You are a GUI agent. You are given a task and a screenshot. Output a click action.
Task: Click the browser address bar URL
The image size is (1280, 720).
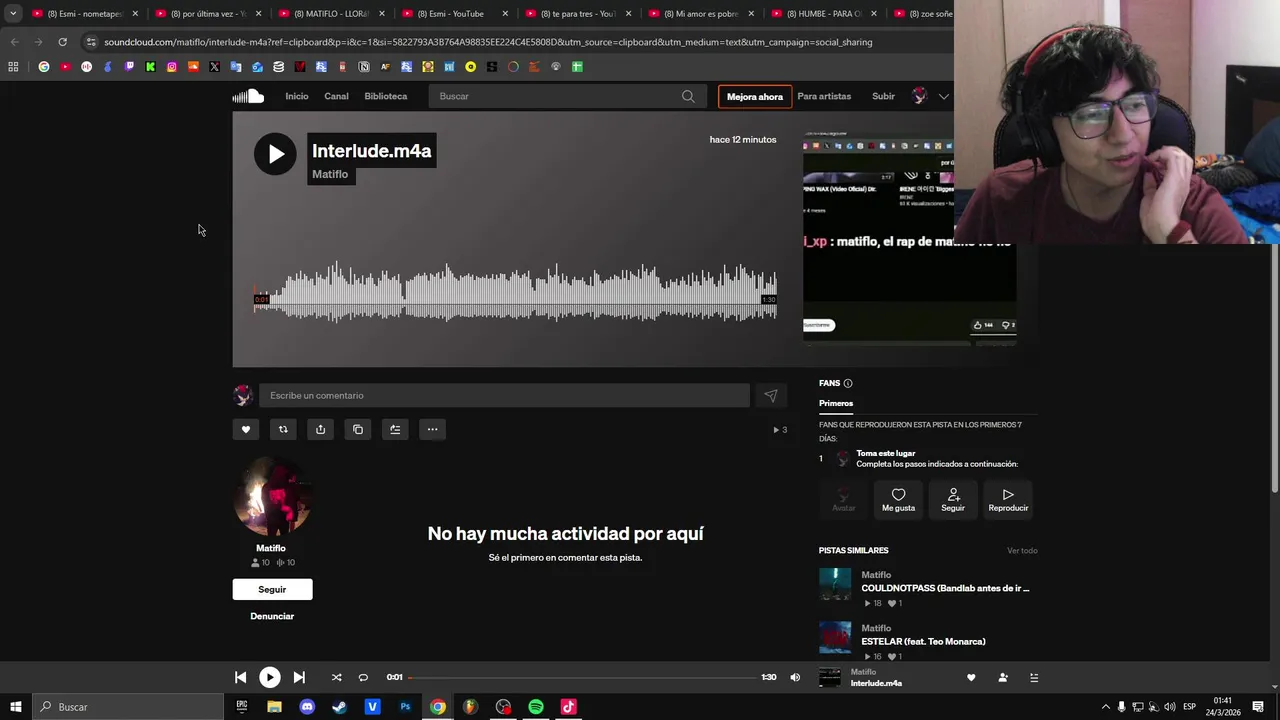click(x=488, y=42)
